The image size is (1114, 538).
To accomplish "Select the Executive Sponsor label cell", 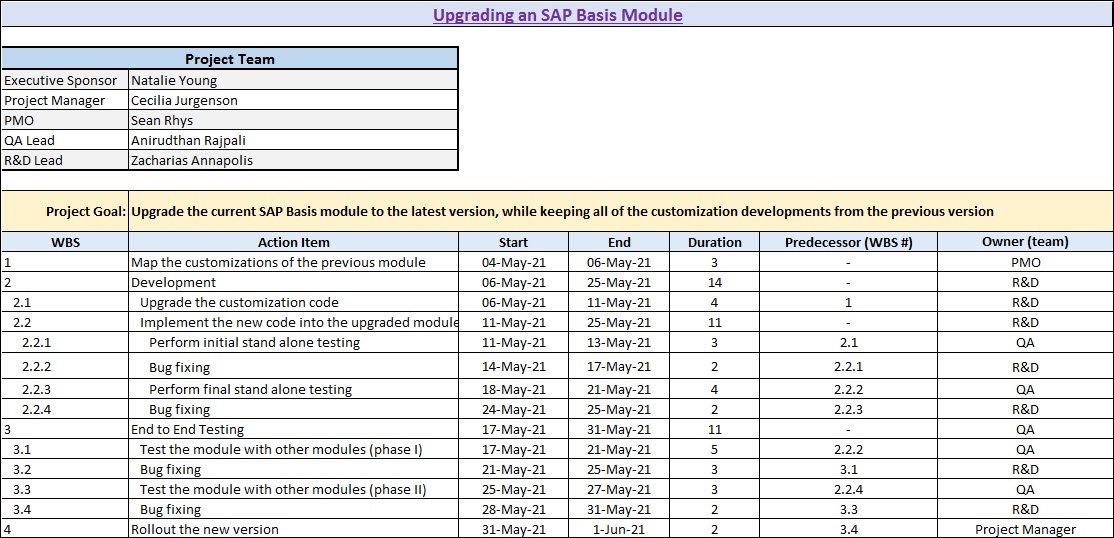I will click(x=65, y=80).
